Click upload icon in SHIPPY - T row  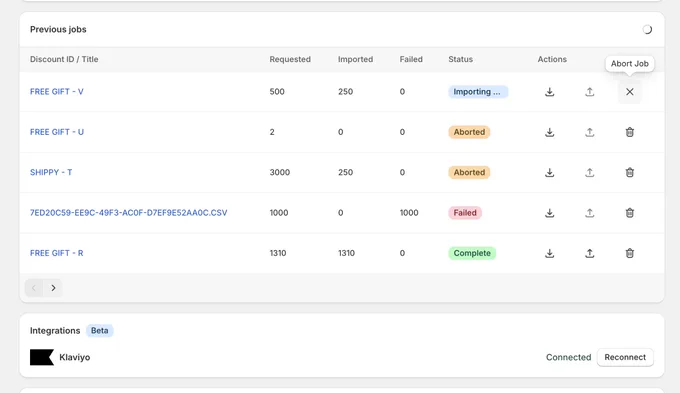click(x=589, y=172)
